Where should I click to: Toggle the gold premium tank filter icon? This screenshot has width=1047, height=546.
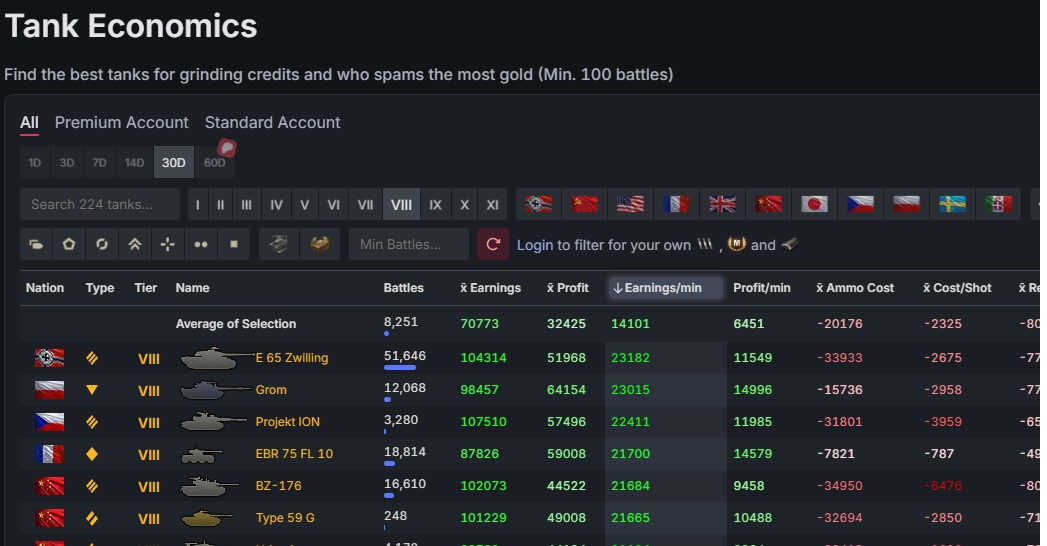coord(319,244)
